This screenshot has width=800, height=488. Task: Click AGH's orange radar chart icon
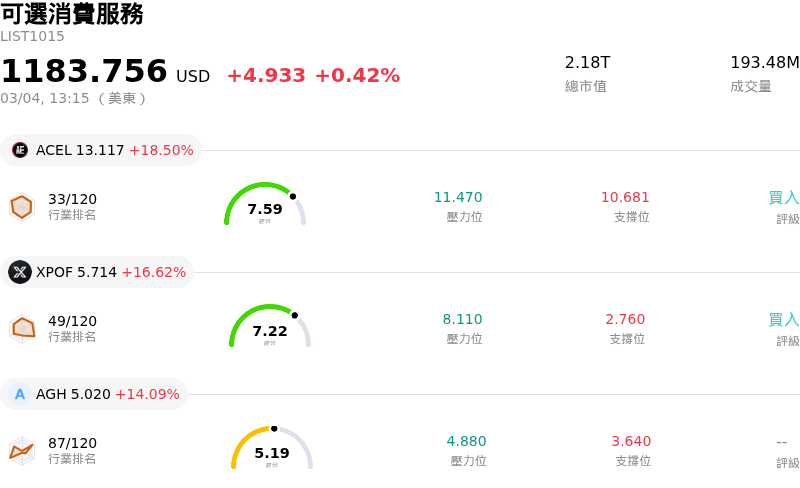(22, 451)
